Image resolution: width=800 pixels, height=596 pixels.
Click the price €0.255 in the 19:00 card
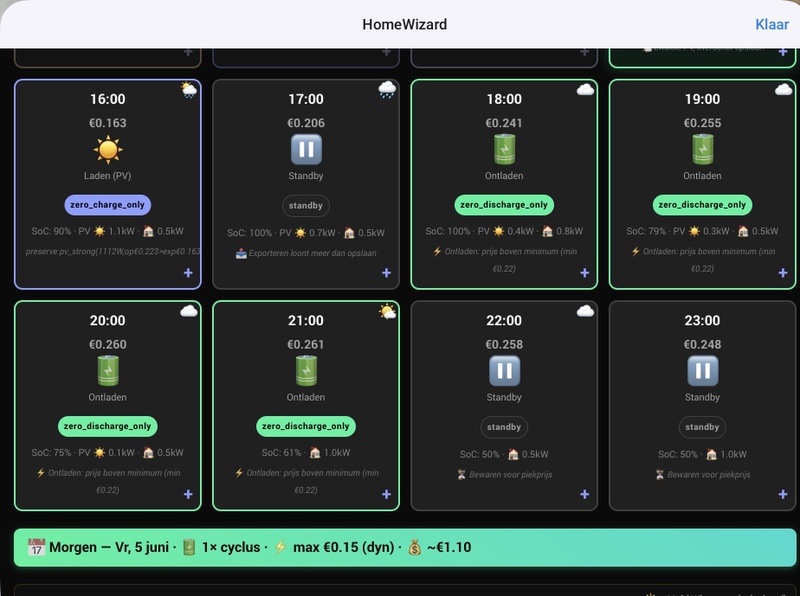(x=703, y=123)
